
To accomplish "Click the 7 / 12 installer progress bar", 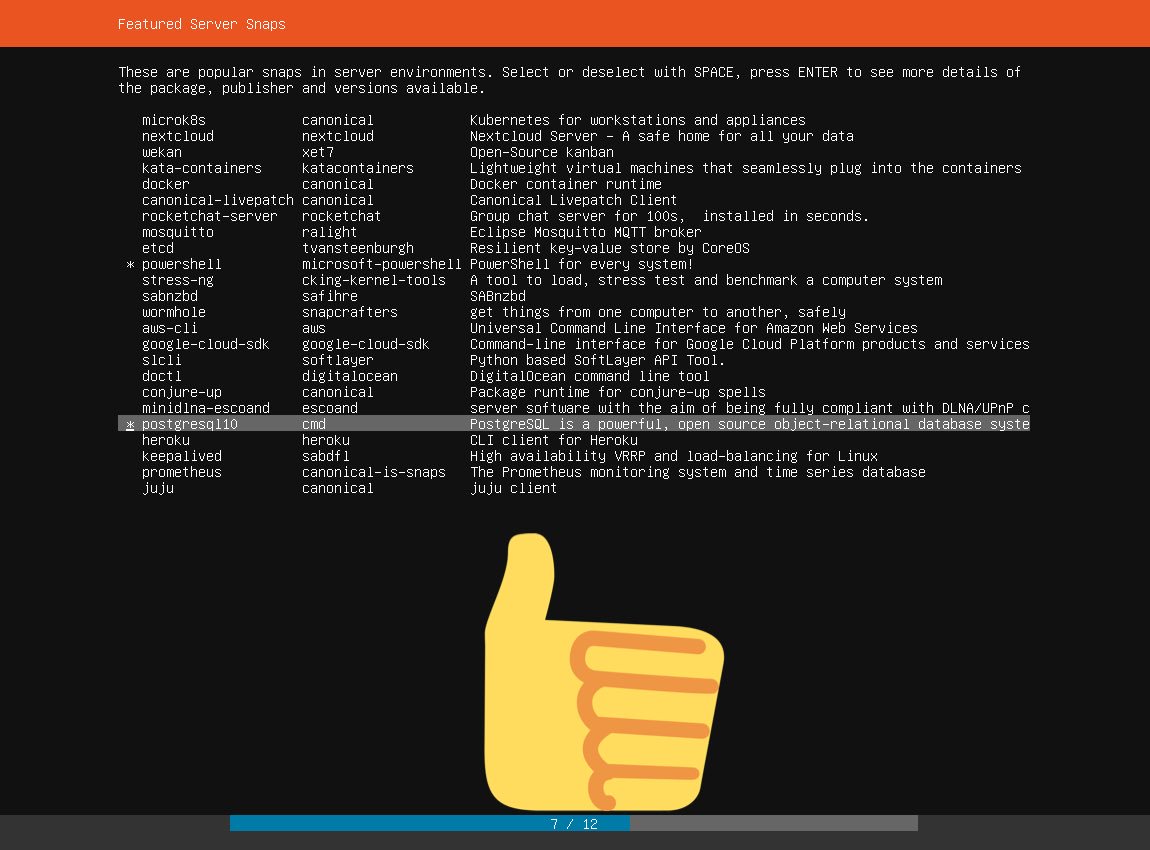I will (574, 824).
